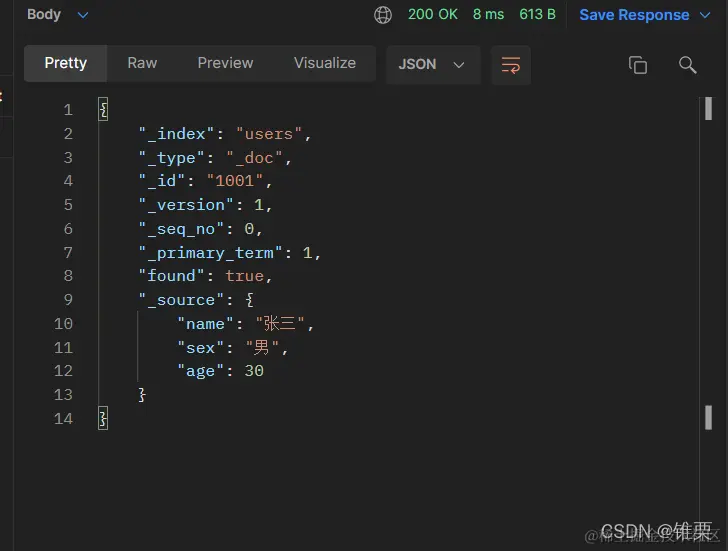
Task: Click the "_type" key
Action: 171,158
